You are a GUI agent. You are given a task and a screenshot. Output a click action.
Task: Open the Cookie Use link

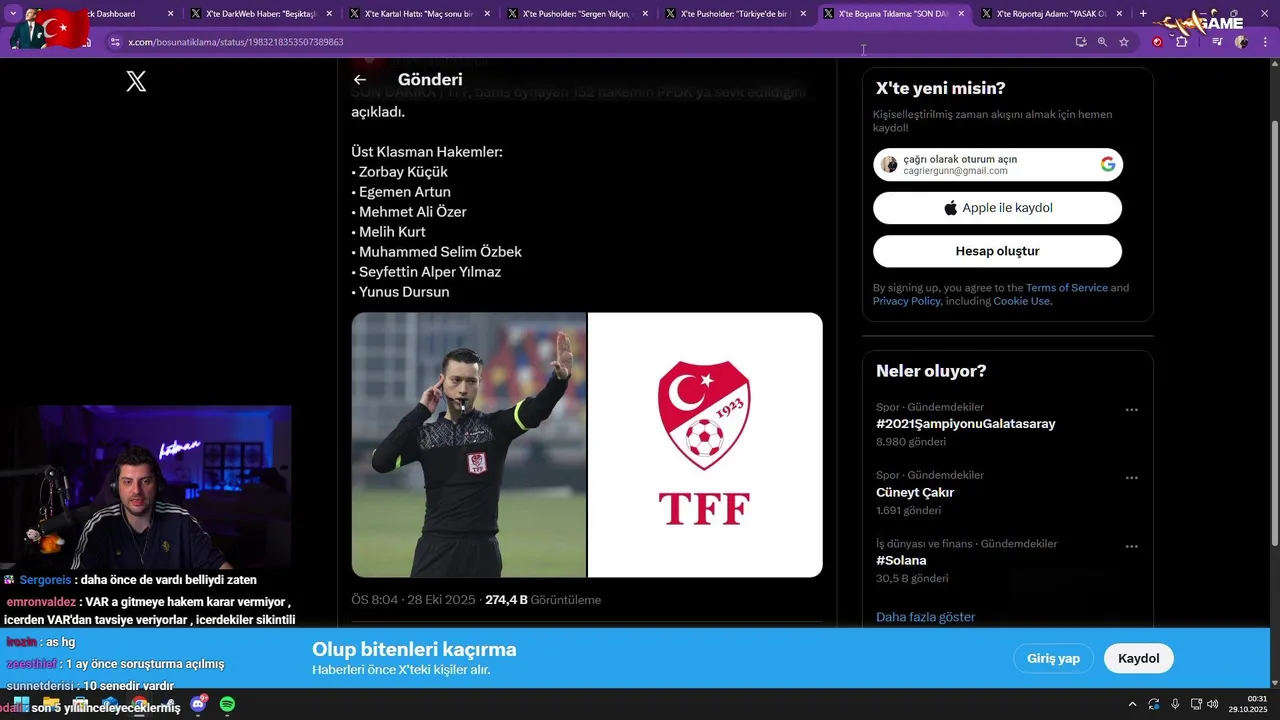[x=1021, y=301]
